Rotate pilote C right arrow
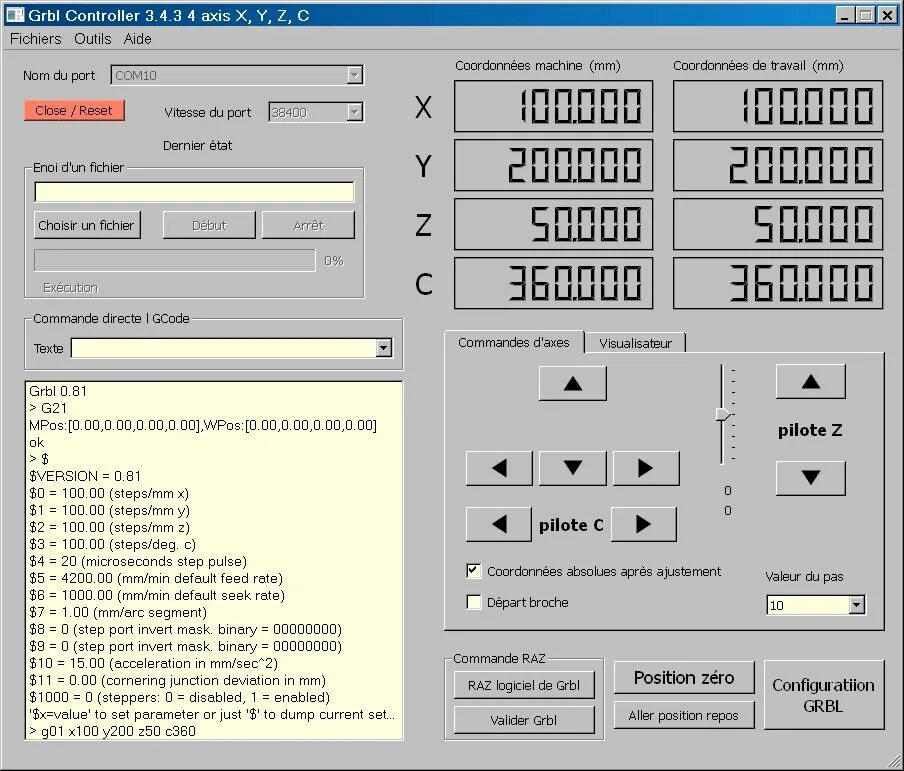 pos(643,524)
